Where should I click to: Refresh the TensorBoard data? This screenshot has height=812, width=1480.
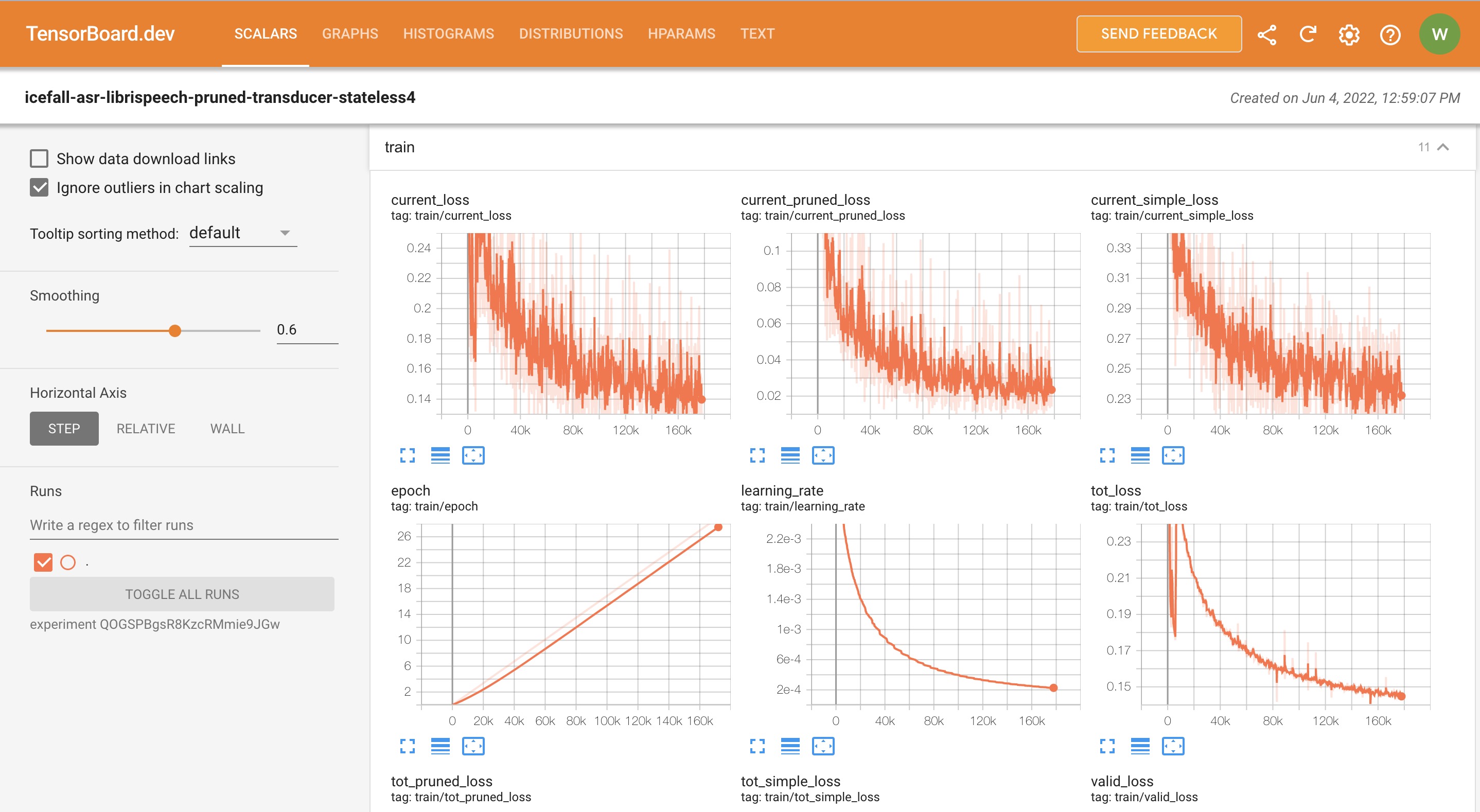tap(1308, 34)
